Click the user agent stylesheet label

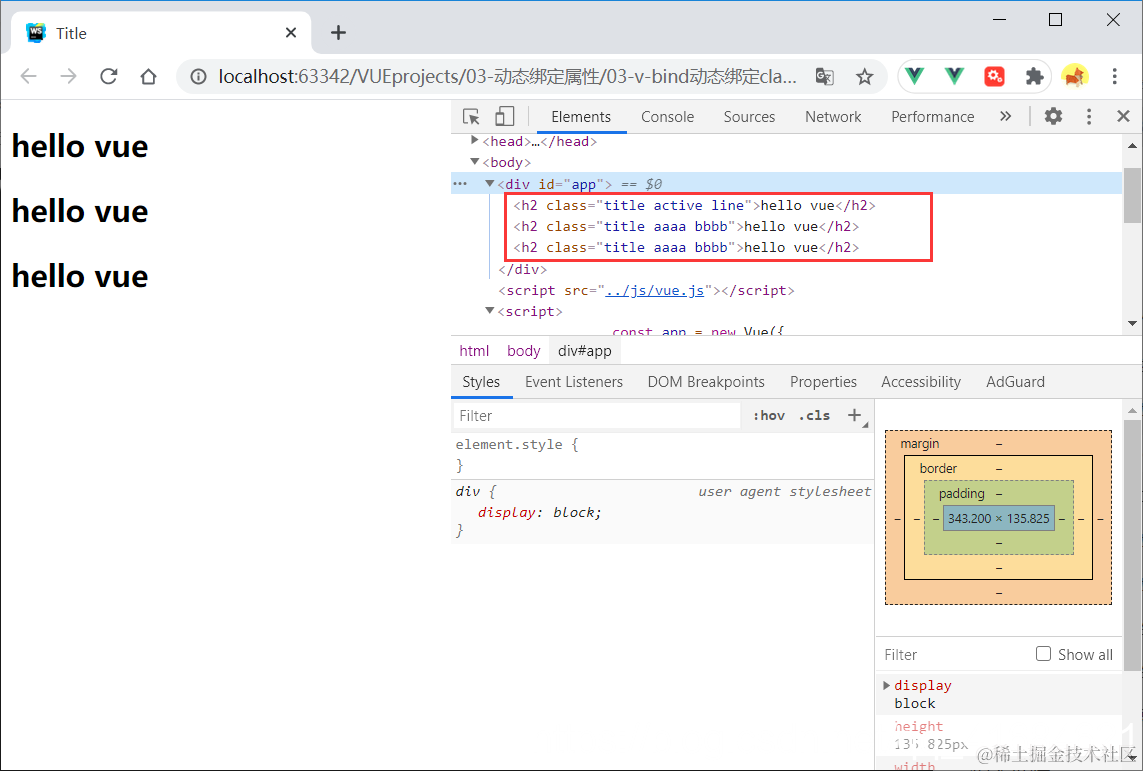(x=784, y=491)
